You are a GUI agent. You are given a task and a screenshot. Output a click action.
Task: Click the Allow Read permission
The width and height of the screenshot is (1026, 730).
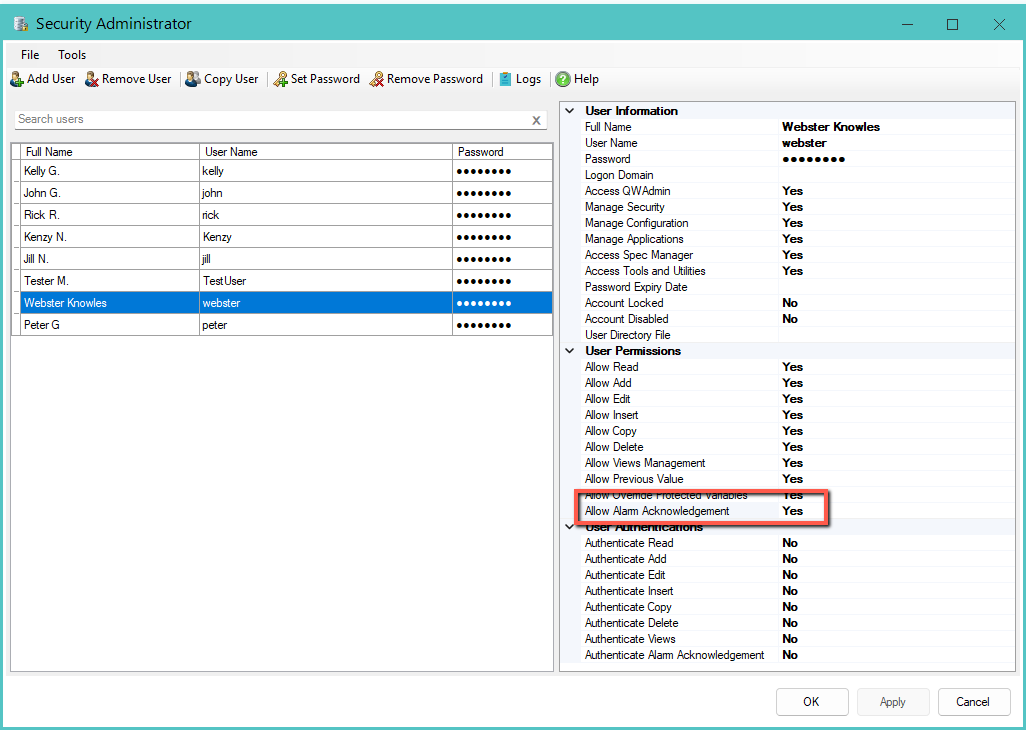(797, 367)
